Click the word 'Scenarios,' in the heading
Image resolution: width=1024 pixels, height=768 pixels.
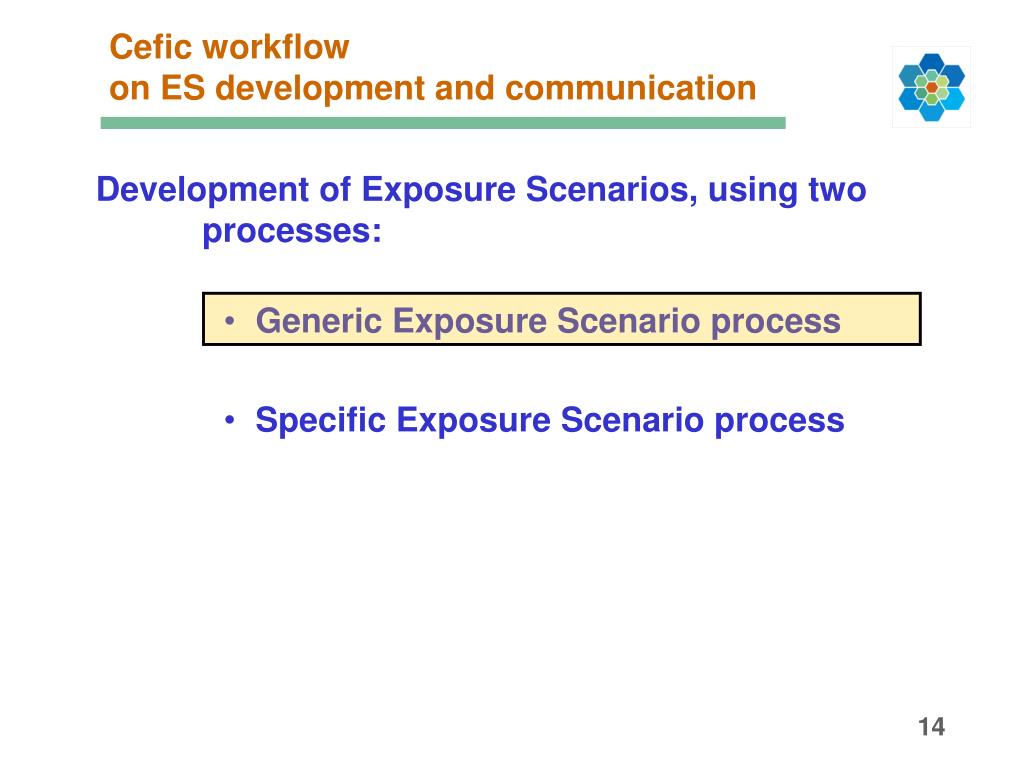pos(612,189)
